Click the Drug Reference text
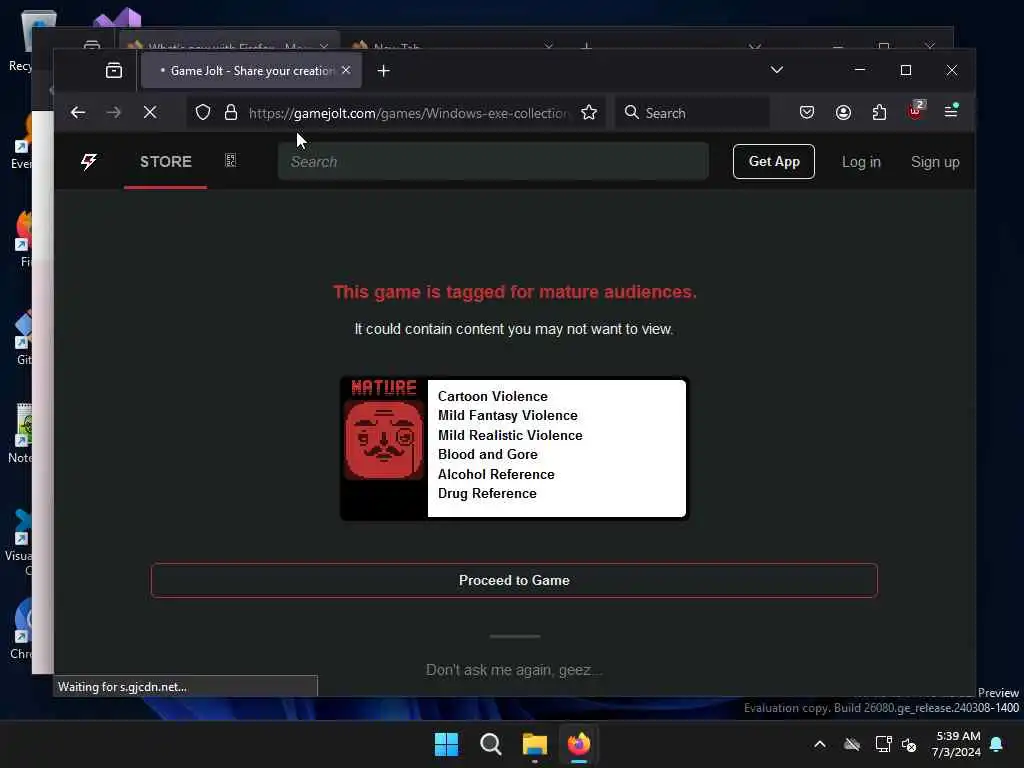 point(487,494)
